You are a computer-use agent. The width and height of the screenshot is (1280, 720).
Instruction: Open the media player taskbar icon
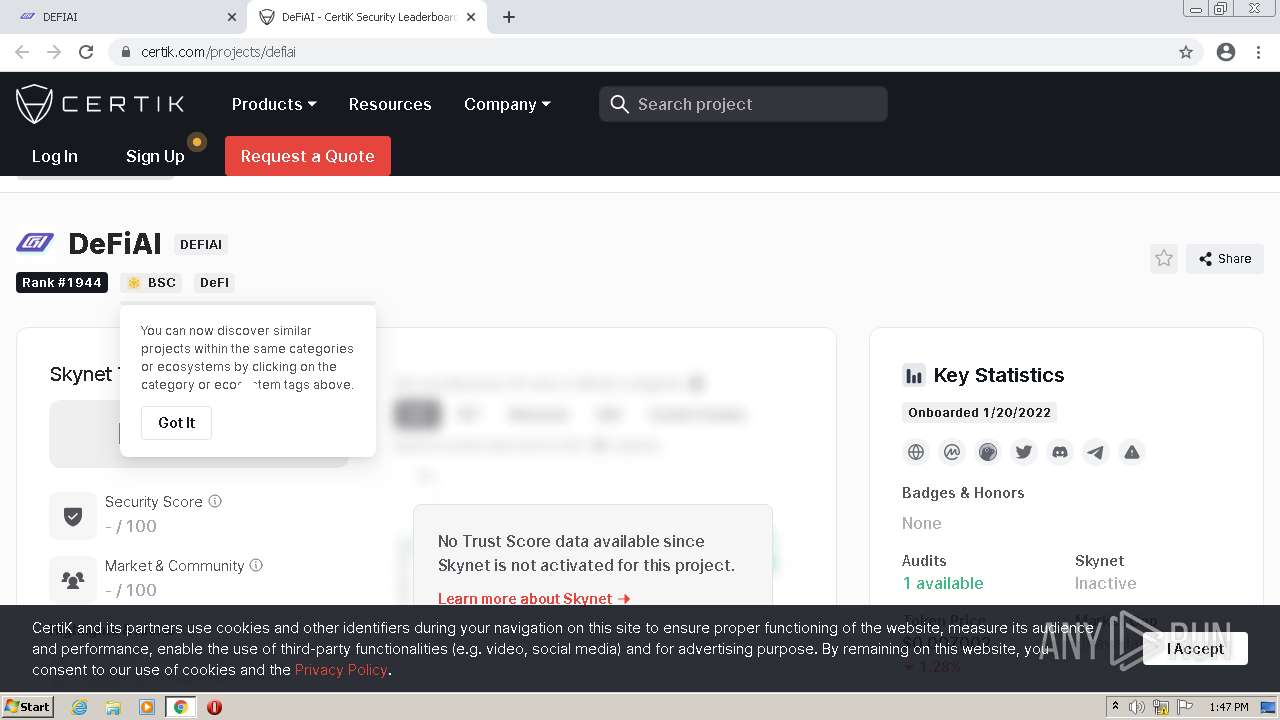[x=147, y=707]
